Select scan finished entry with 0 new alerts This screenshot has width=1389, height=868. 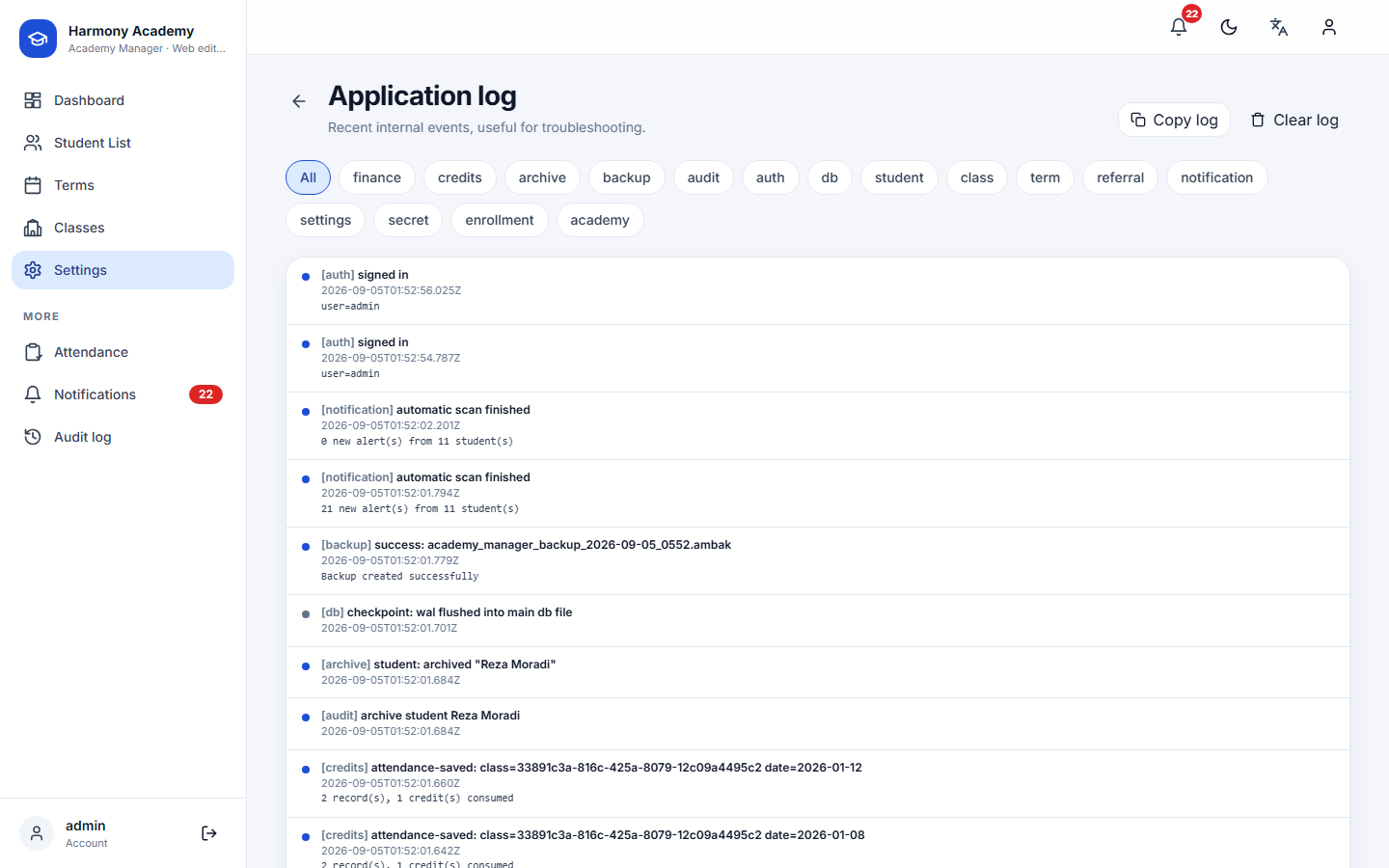click(x=817, y=425)
